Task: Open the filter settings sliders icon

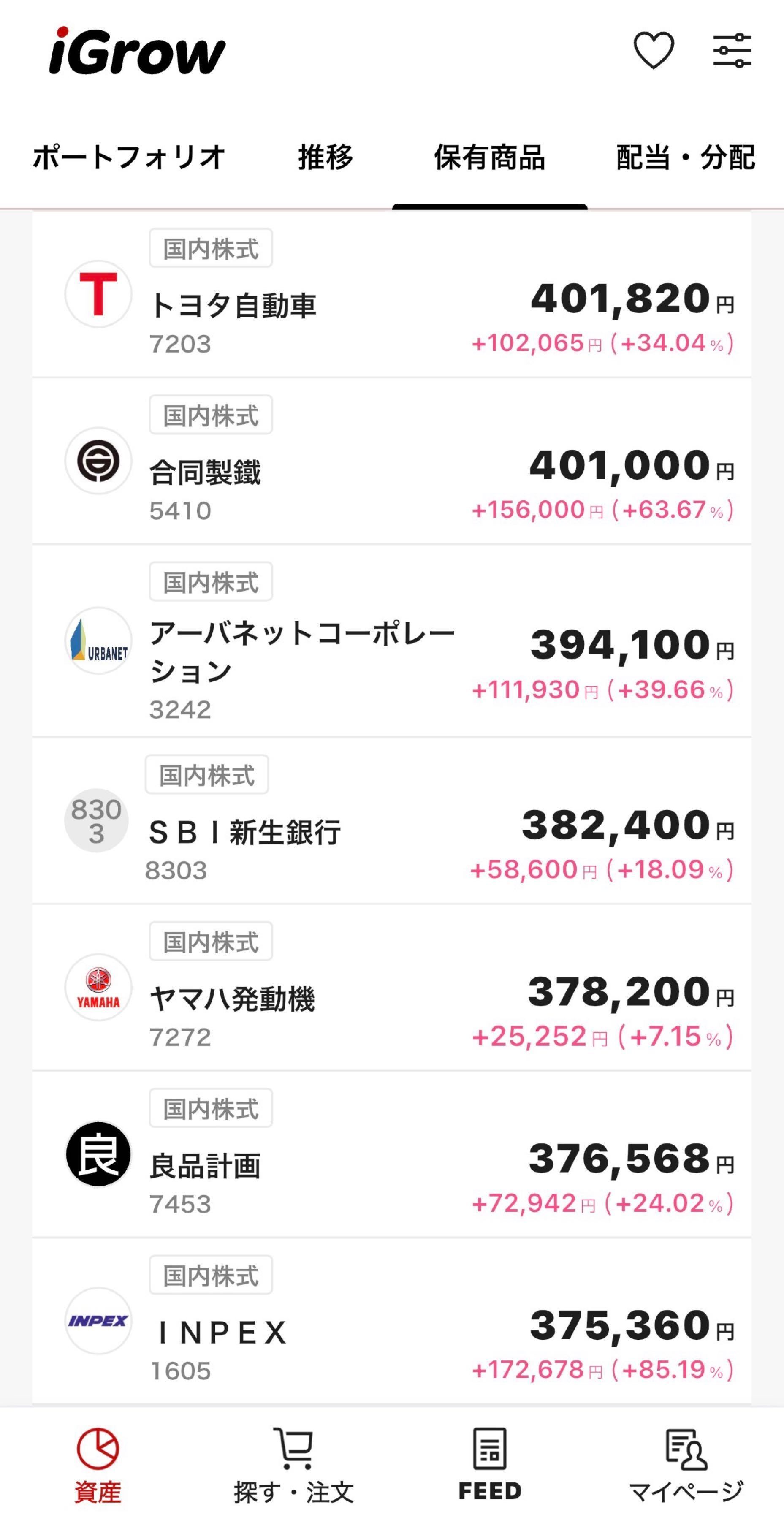Action: [x=732, y=50]
